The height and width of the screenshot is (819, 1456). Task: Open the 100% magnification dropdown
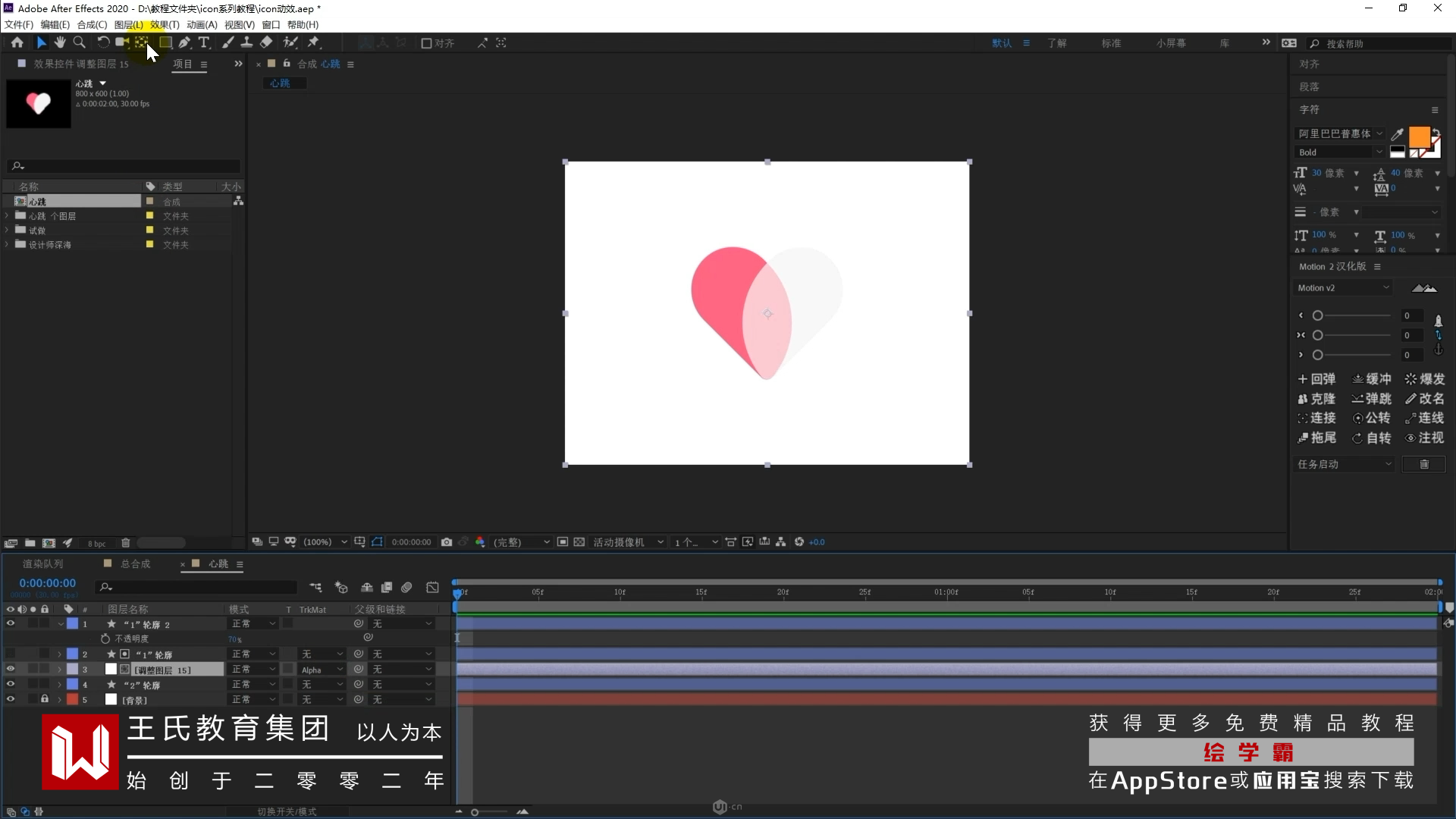(x=325, y=541)
